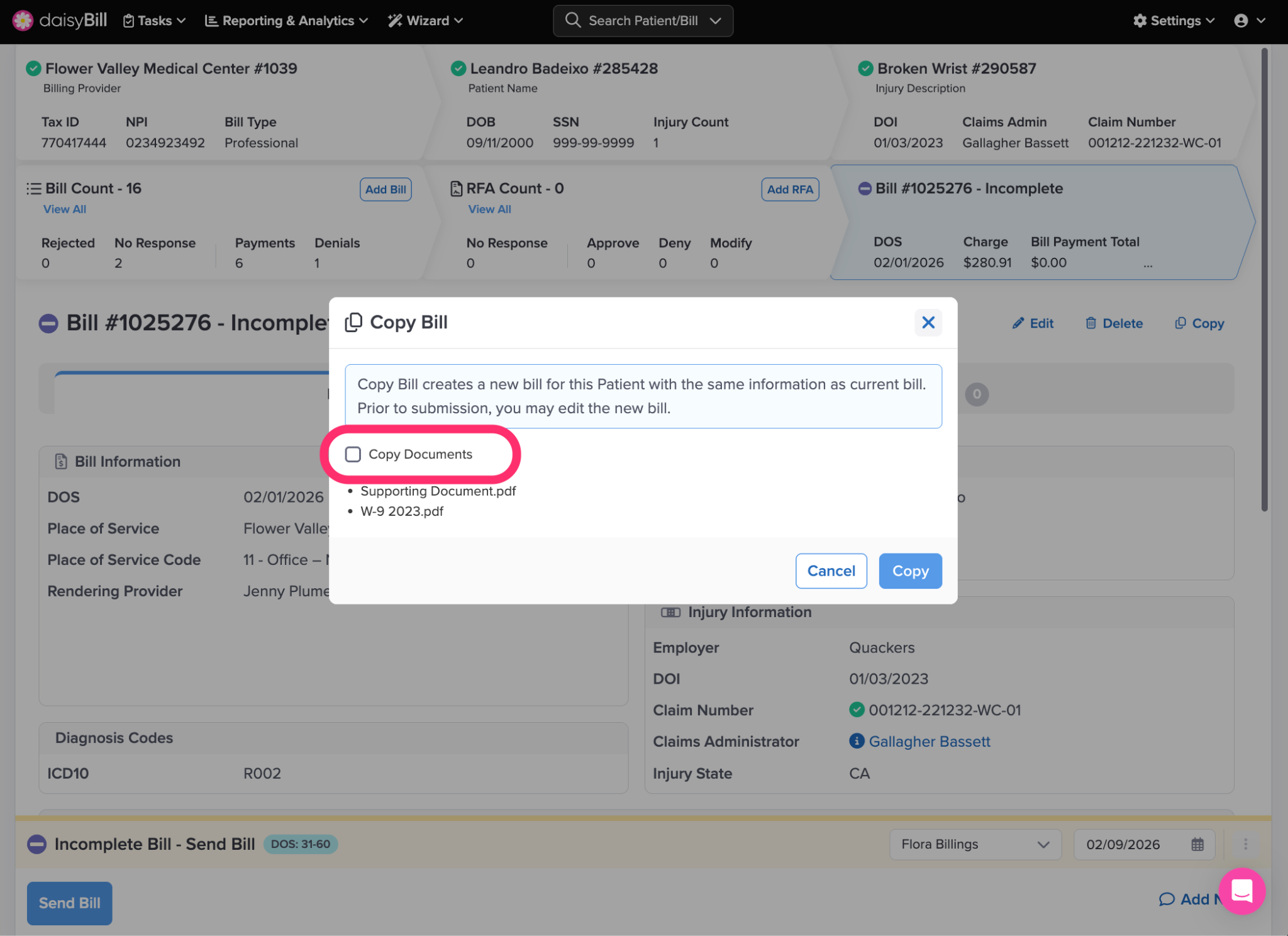
Task: Click Cancel in Copy Bill dialog
Action: tap(831, 571)
